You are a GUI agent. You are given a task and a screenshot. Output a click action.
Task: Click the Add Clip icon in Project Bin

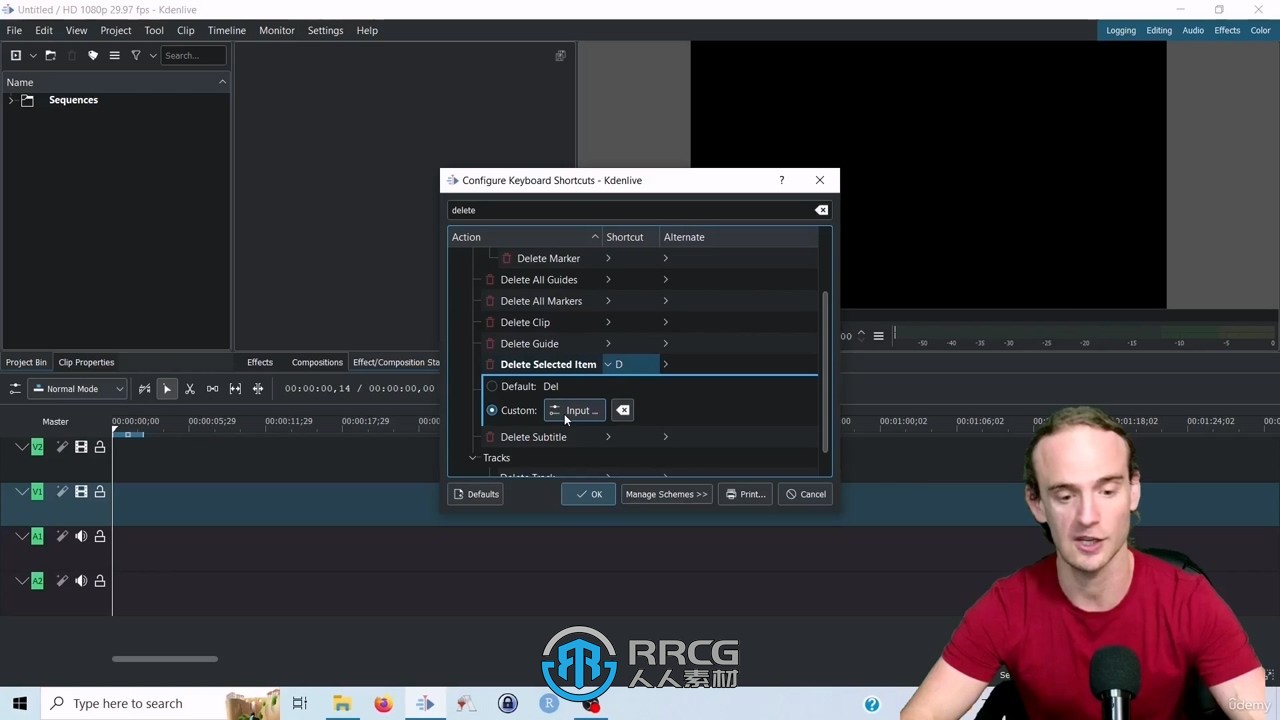click(15, 55)
